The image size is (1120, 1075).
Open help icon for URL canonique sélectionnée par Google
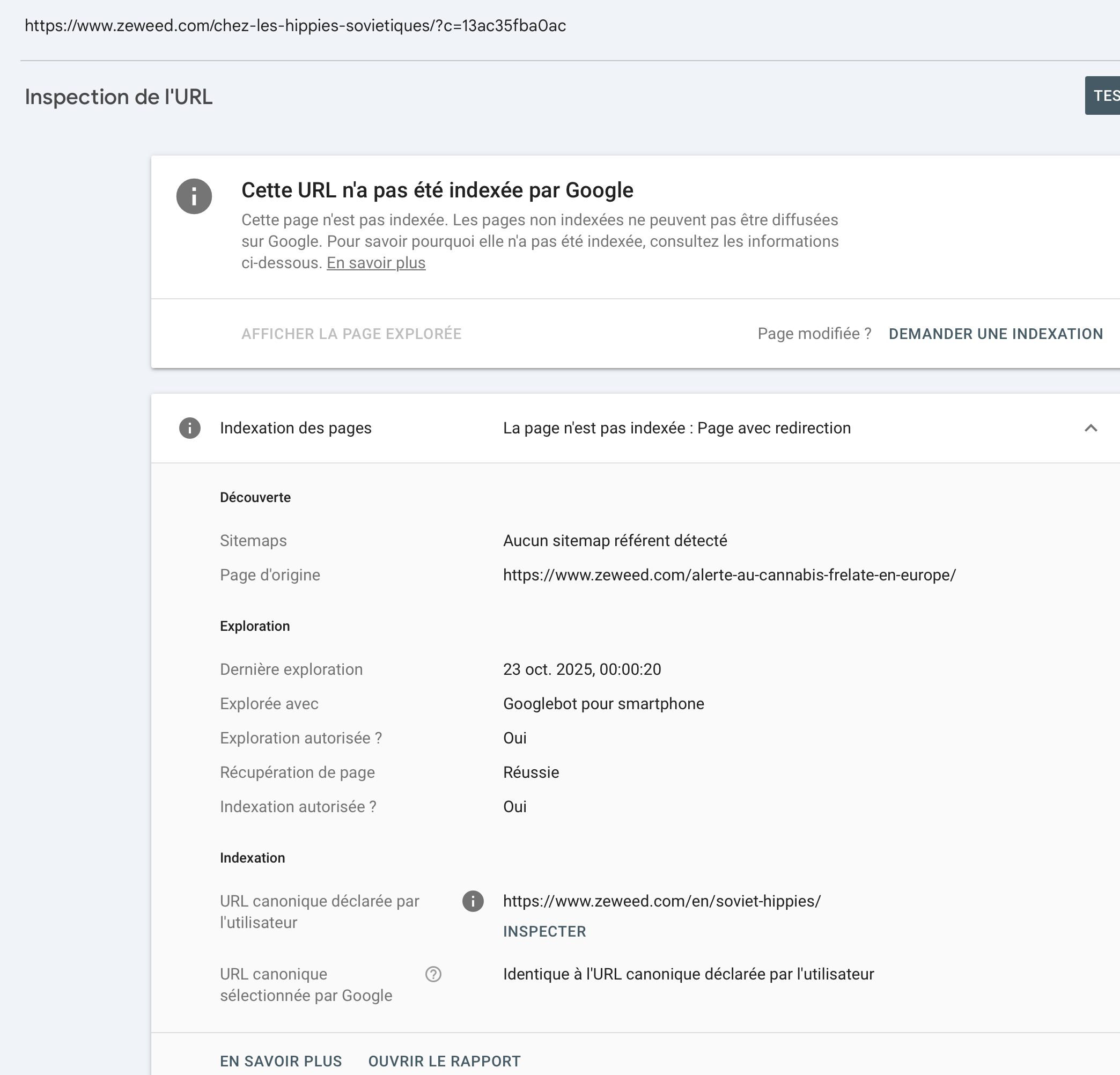pos(433,974)
